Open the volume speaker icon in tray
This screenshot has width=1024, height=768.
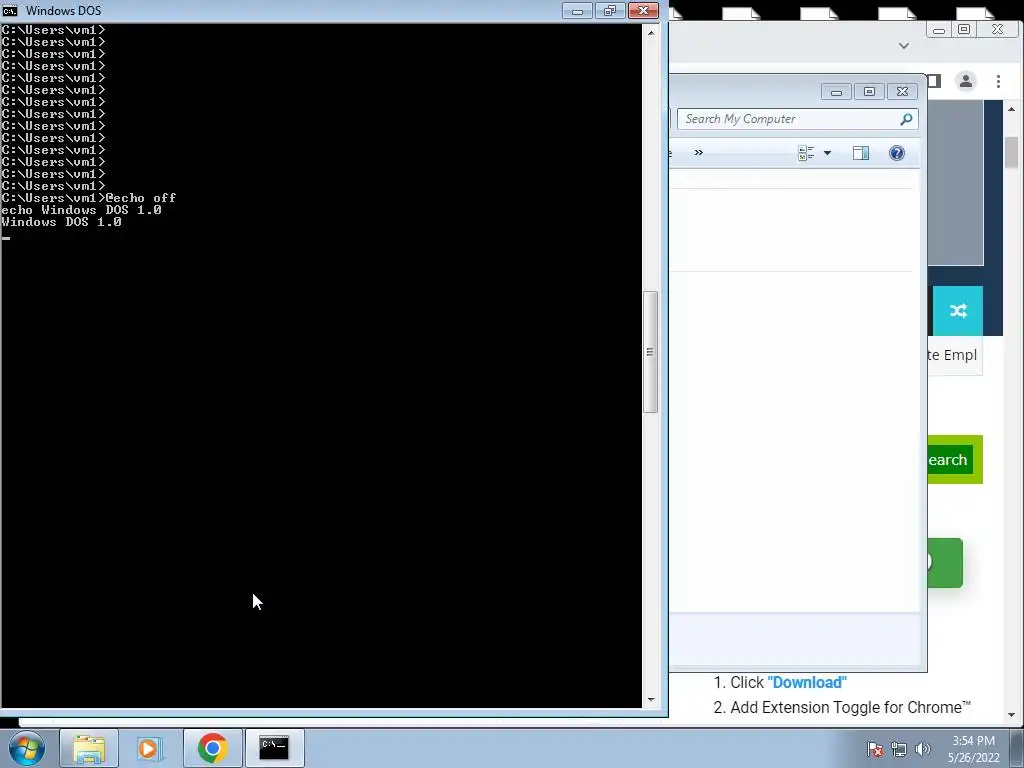pos(923,749)
